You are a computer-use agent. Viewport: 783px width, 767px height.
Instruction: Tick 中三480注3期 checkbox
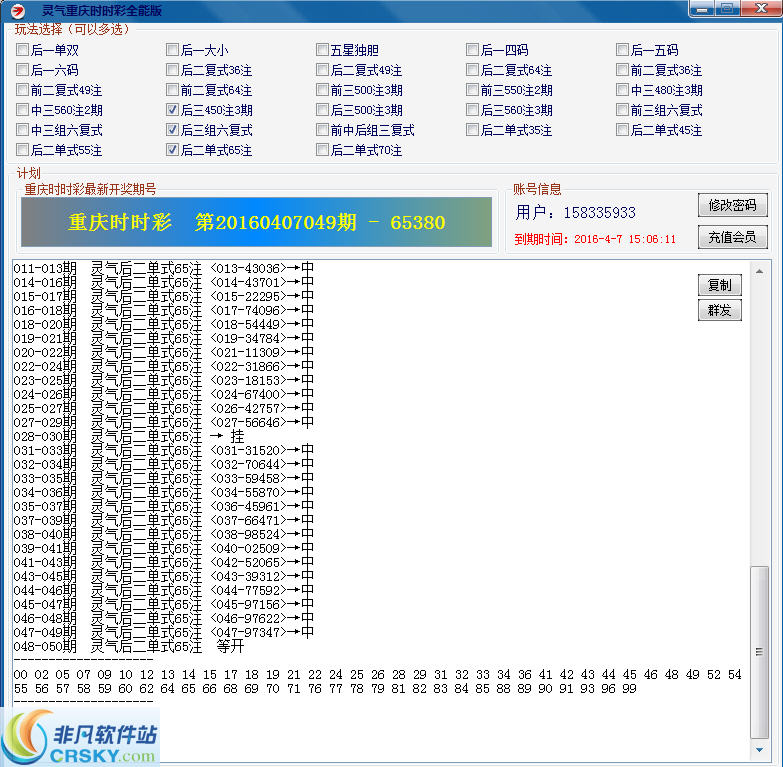coord(622,89)
